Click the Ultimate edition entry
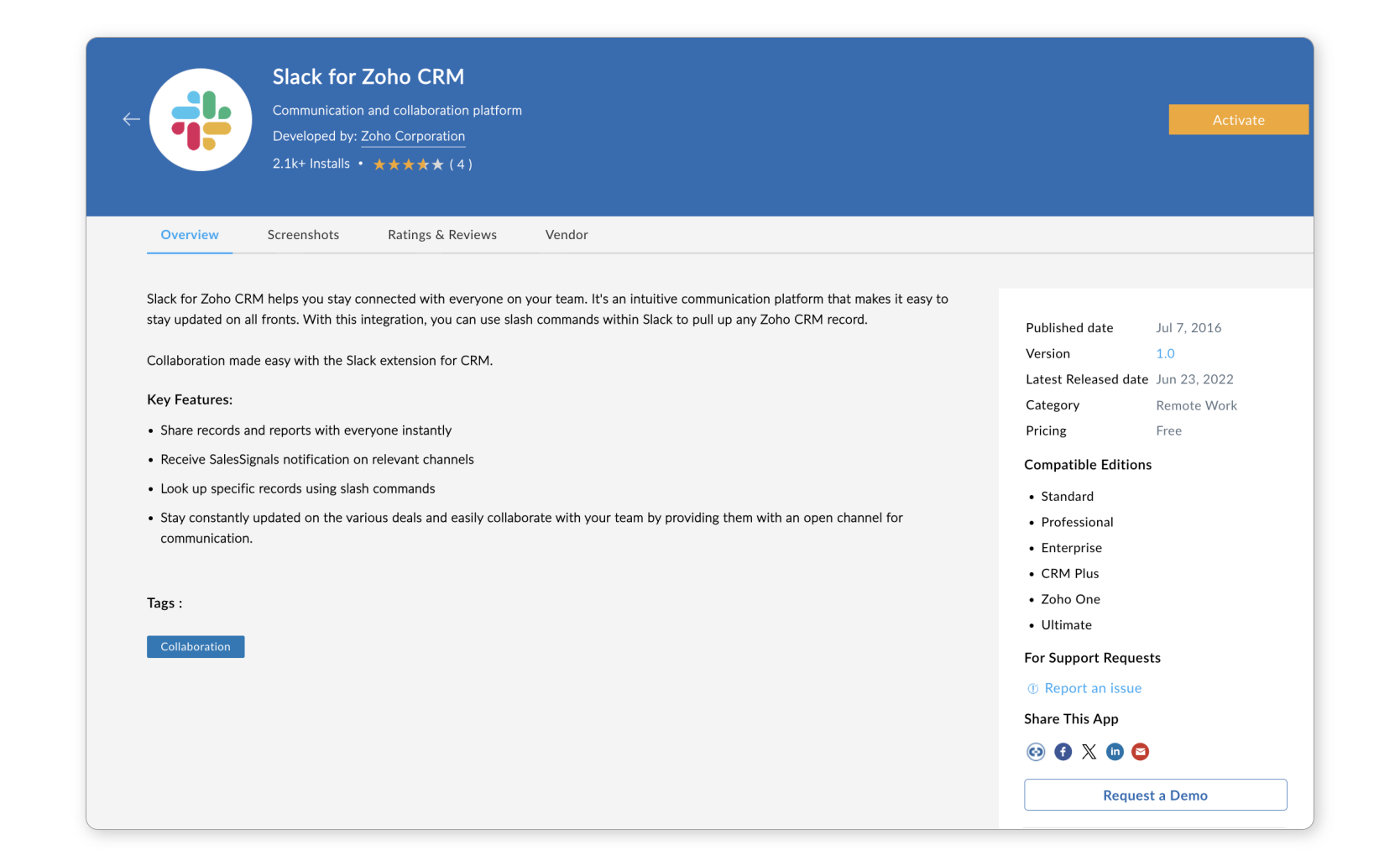 pos(1066,625)
